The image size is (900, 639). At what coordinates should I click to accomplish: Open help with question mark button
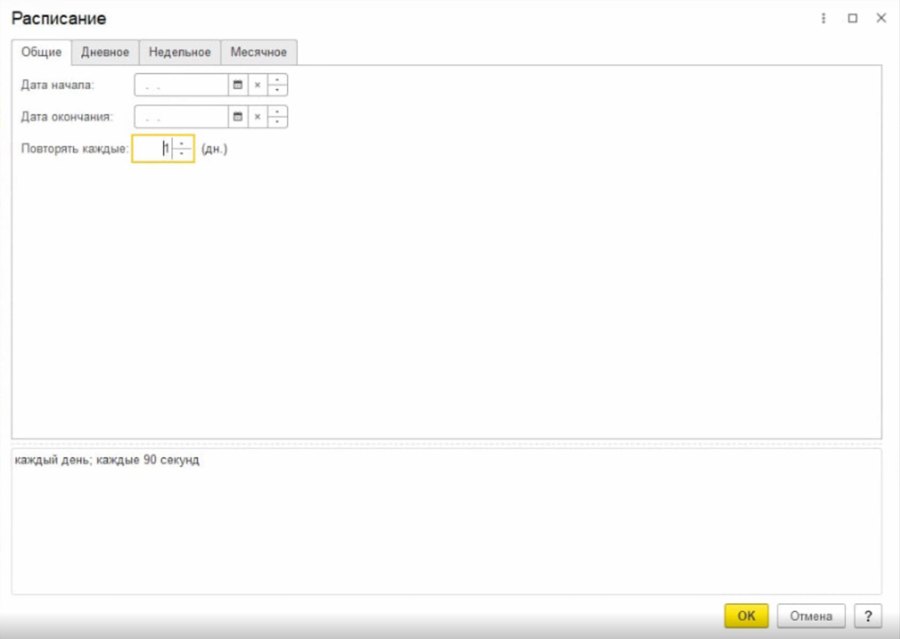pos(868,616)
